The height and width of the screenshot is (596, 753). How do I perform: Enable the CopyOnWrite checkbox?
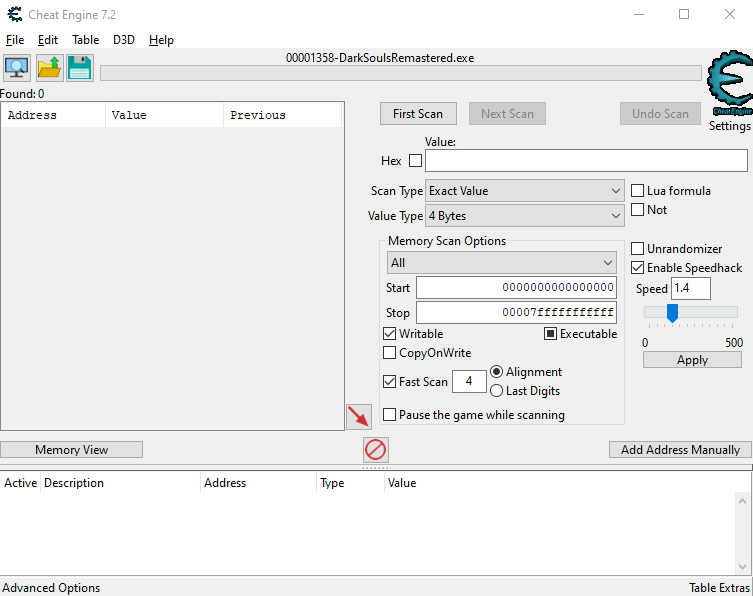(389, 353)
